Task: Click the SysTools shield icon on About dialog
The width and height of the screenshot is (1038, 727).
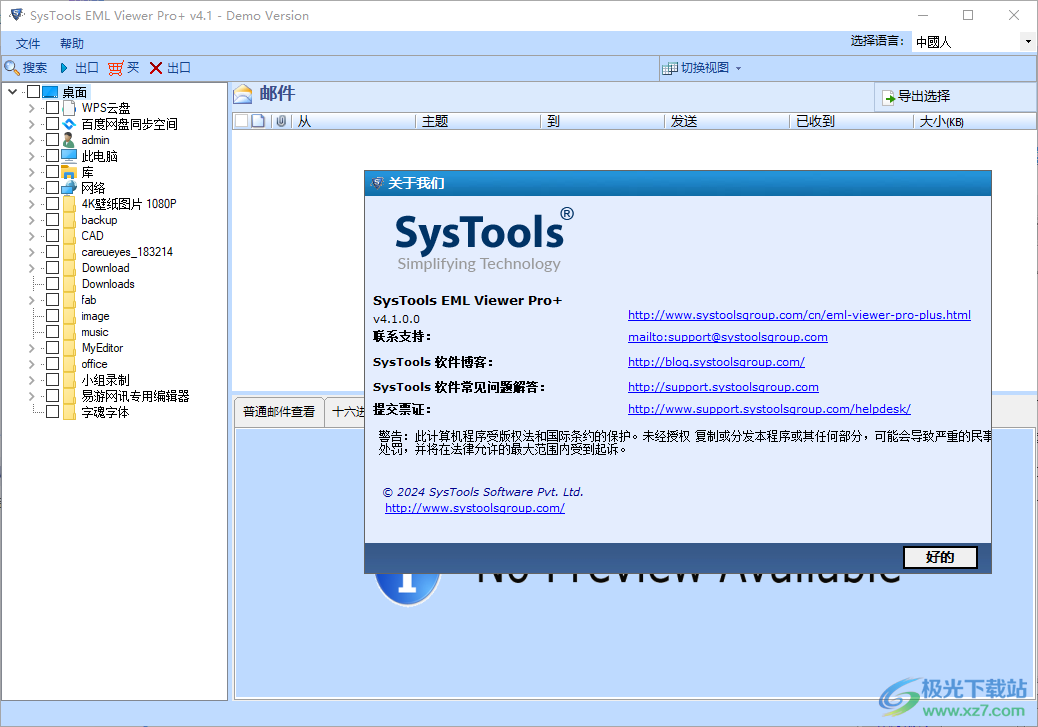Action: (x=375, y=183)
